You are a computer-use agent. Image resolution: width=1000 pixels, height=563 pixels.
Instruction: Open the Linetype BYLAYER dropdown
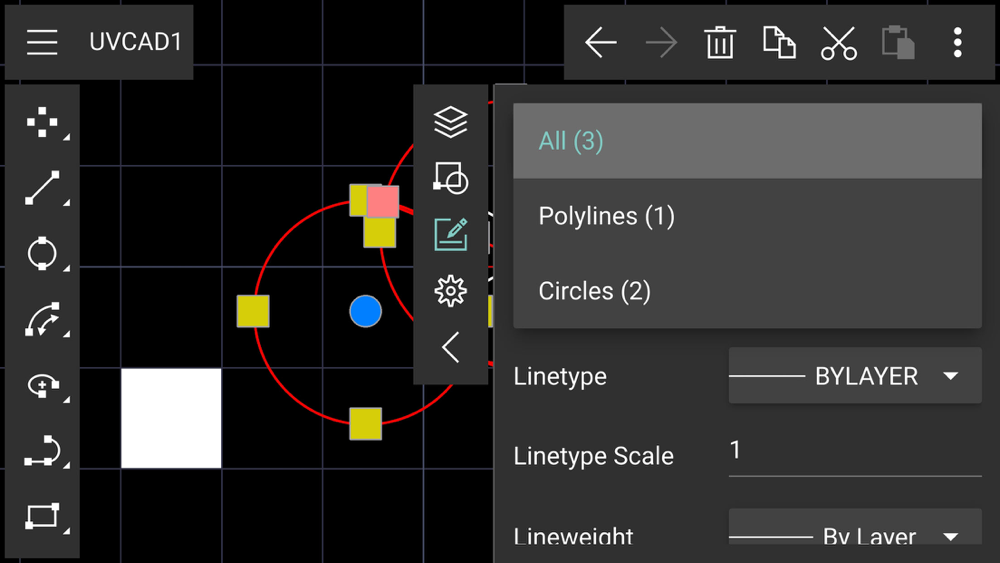point(855,376)
